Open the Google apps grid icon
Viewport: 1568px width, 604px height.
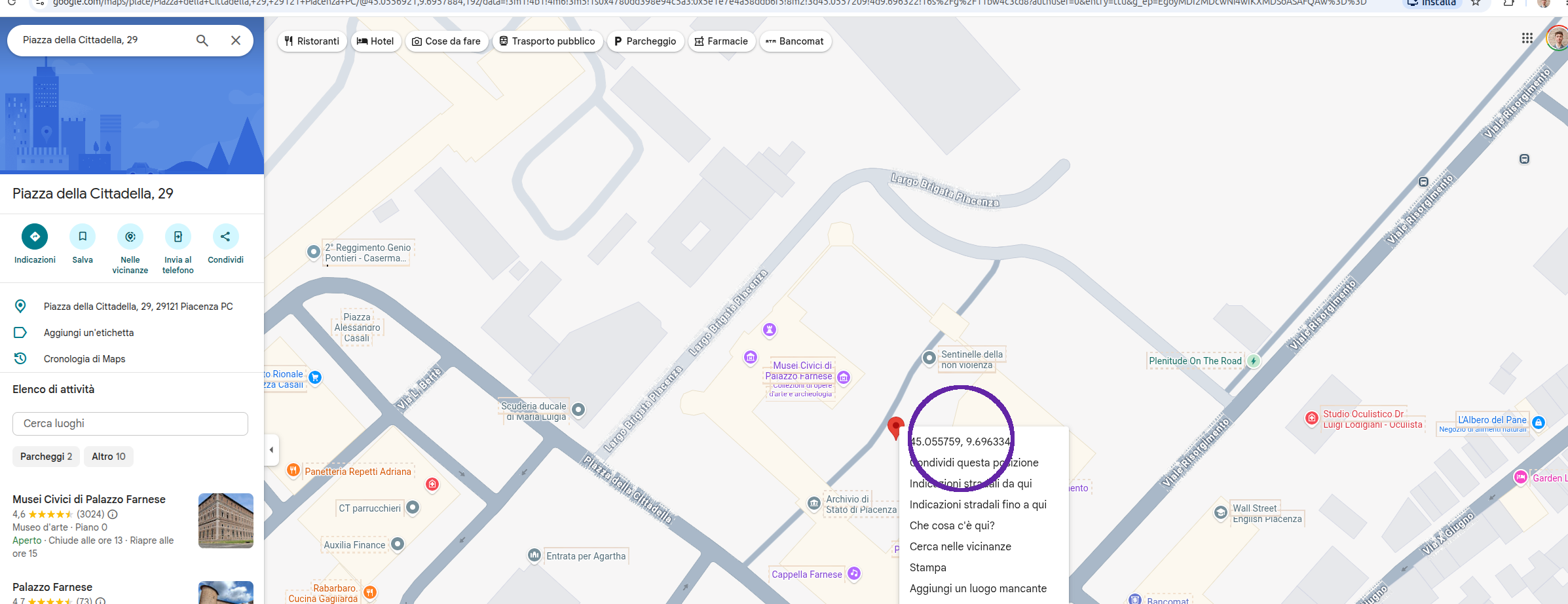[x=1527, y=39]
